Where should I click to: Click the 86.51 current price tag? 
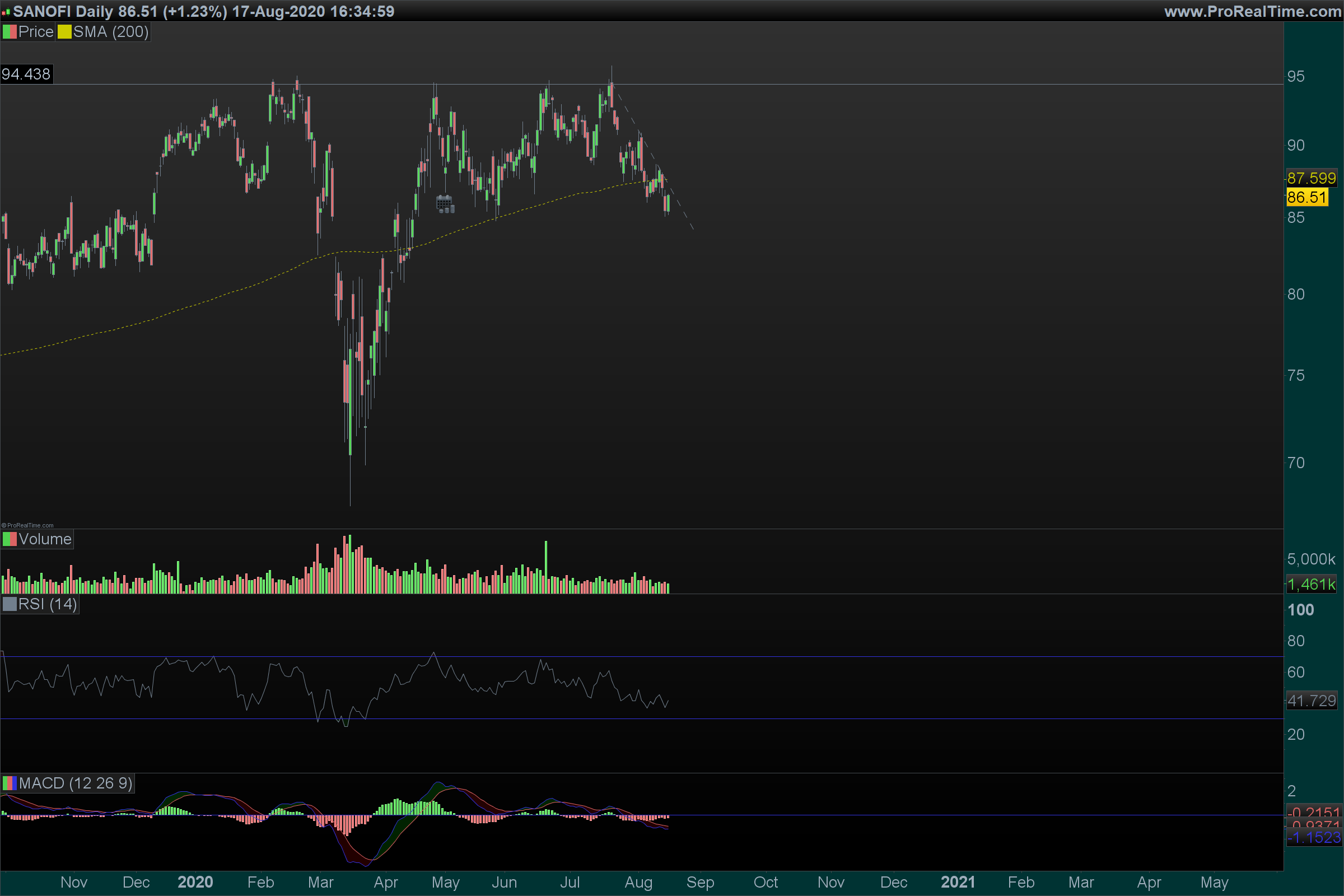coord(1306,198)
